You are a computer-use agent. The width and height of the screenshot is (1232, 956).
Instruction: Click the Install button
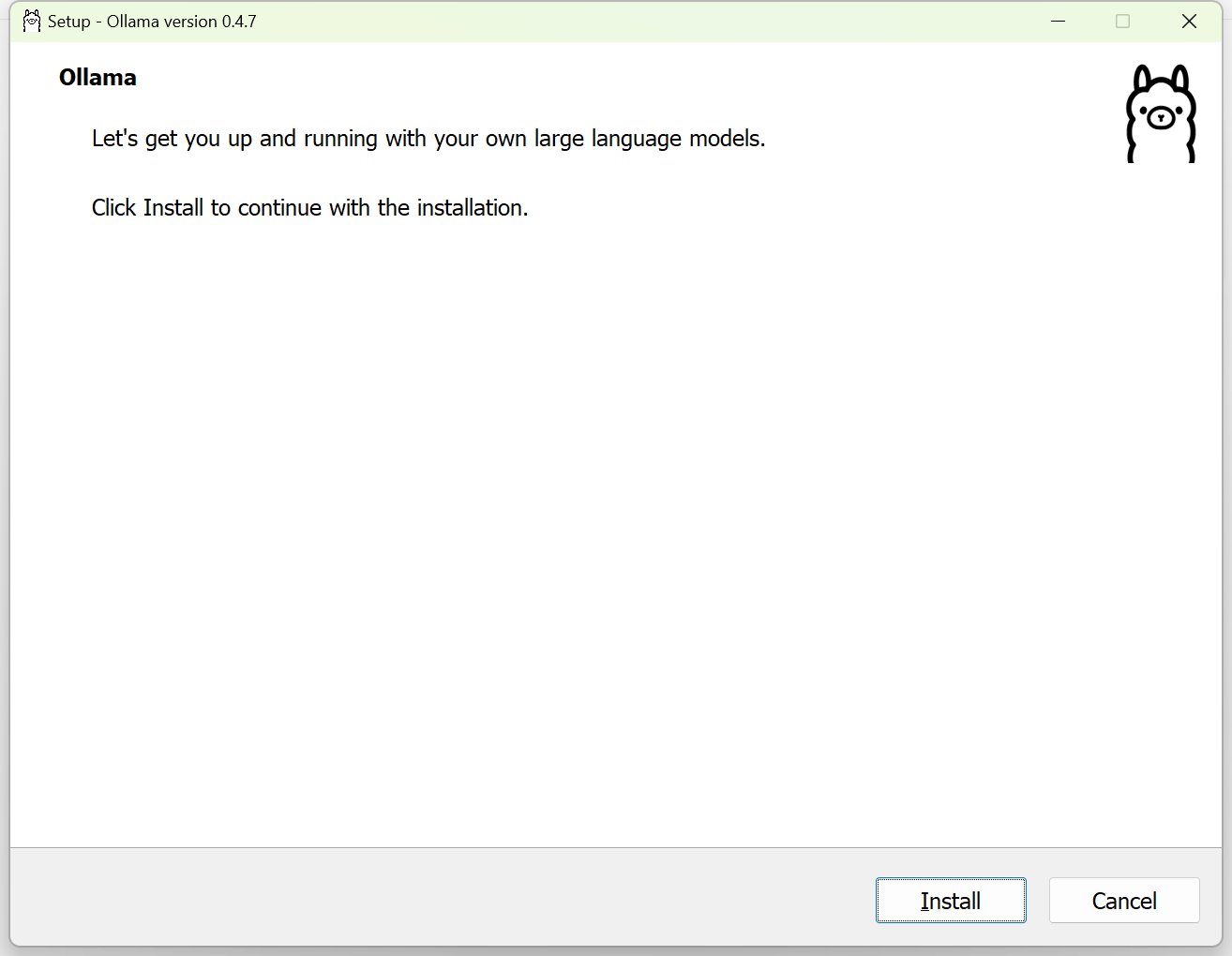pyautogui.click(x=951, y=900)
